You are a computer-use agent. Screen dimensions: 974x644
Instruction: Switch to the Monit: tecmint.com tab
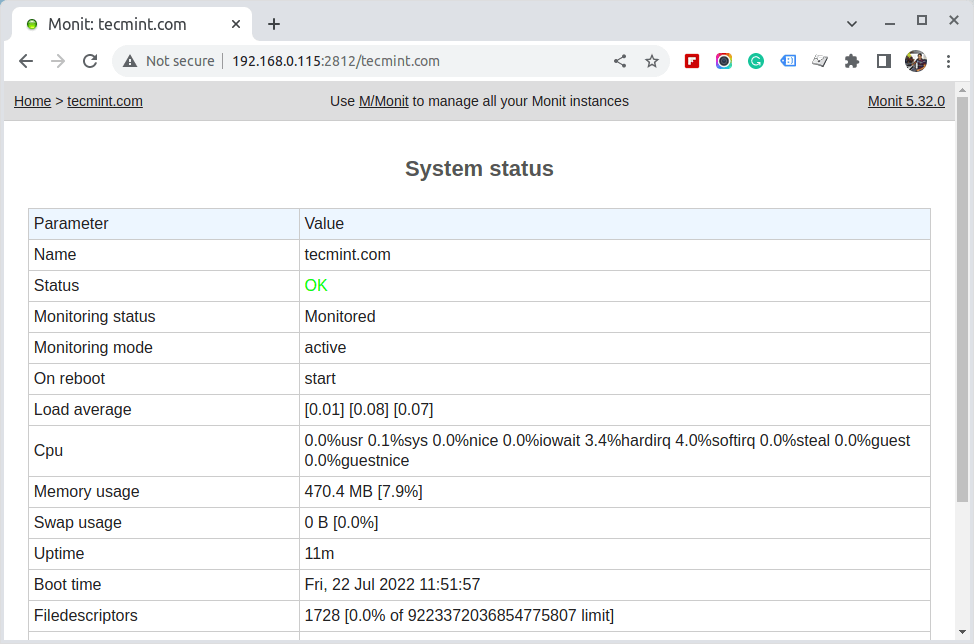120,23
